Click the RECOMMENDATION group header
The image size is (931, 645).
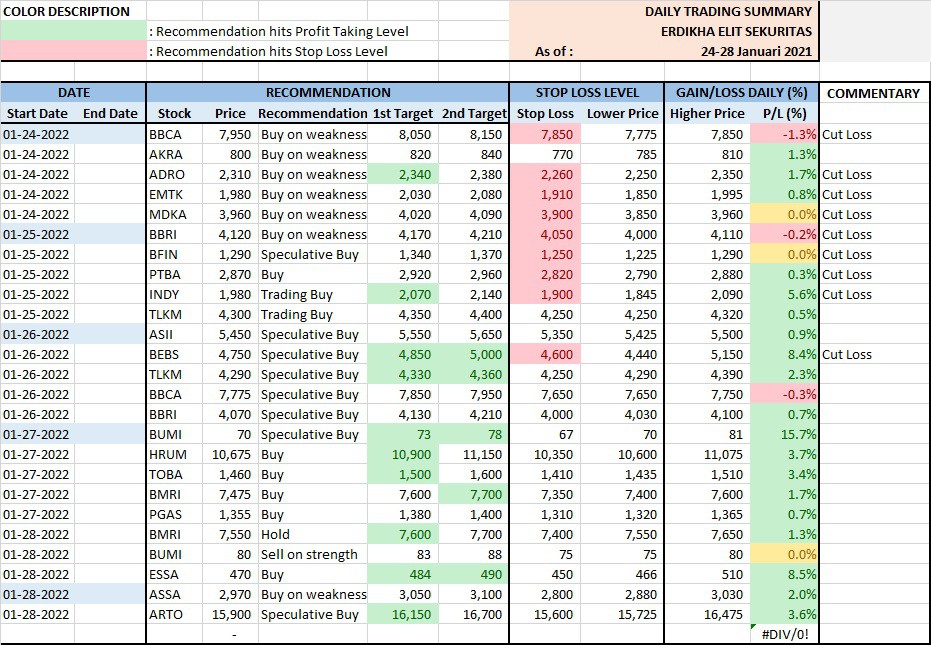(x=327, y=93)
